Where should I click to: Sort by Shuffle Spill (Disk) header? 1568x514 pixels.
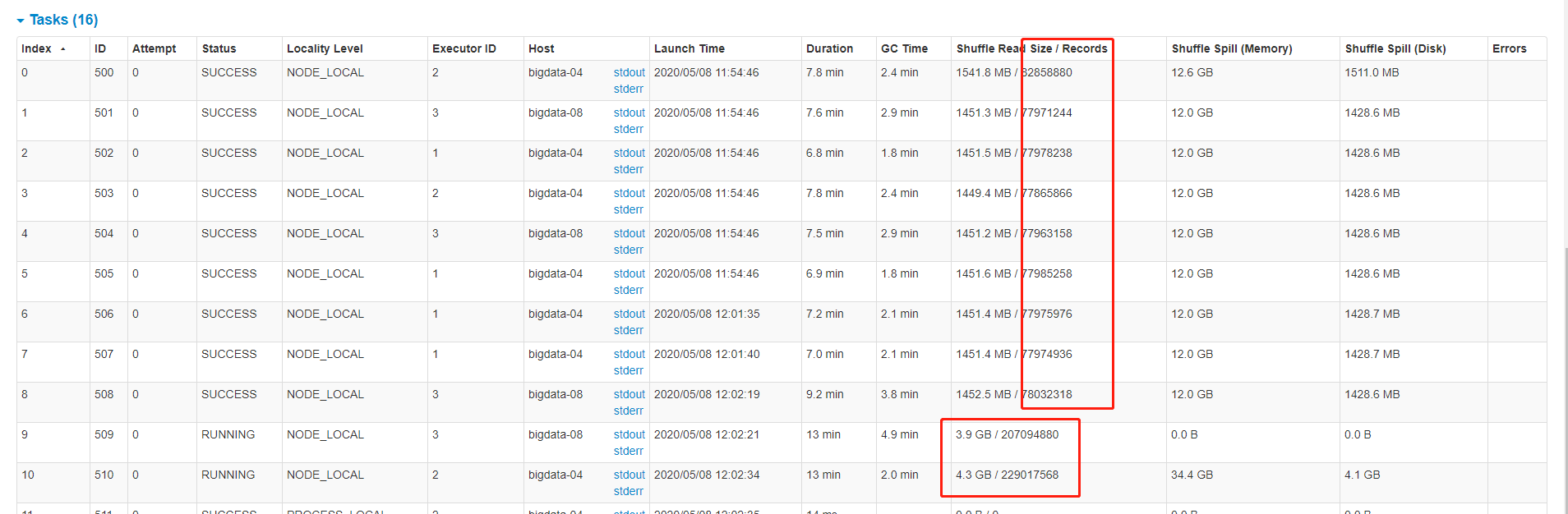point(1395,48)
